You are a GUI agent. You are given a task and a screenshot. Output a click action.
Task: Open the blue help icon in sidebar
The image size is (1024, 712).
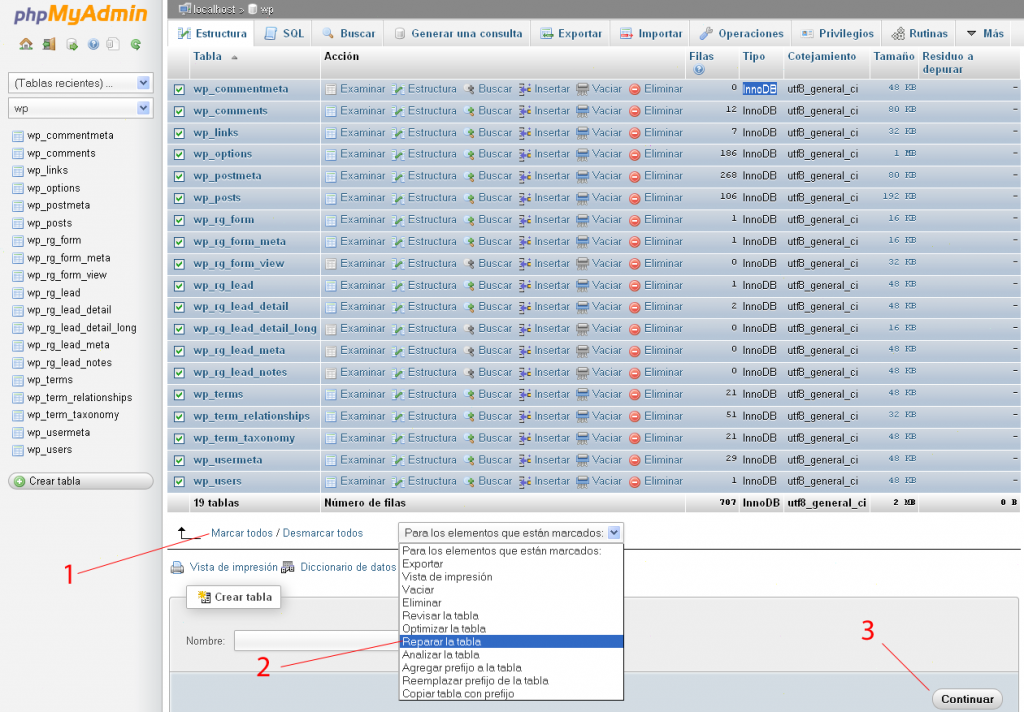(x=93, y=44)
